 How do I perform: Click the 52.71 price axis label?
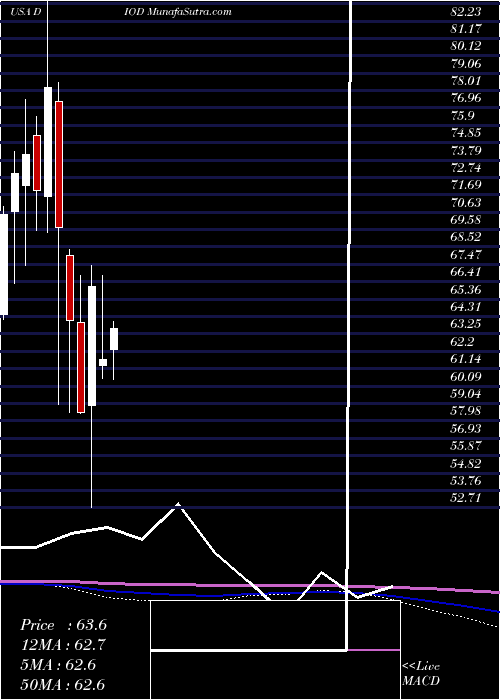point(465,499)
